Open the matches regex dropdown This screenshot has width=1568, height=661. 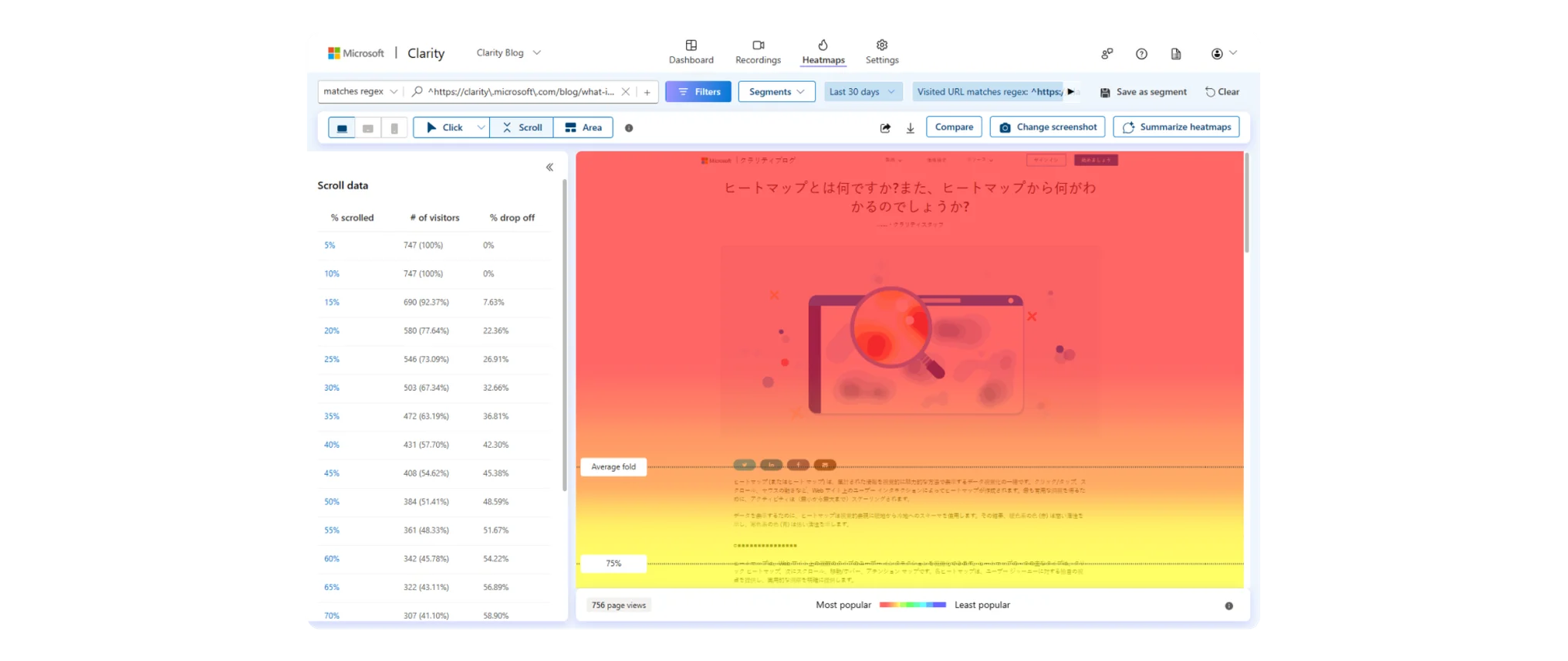point(360,92)
